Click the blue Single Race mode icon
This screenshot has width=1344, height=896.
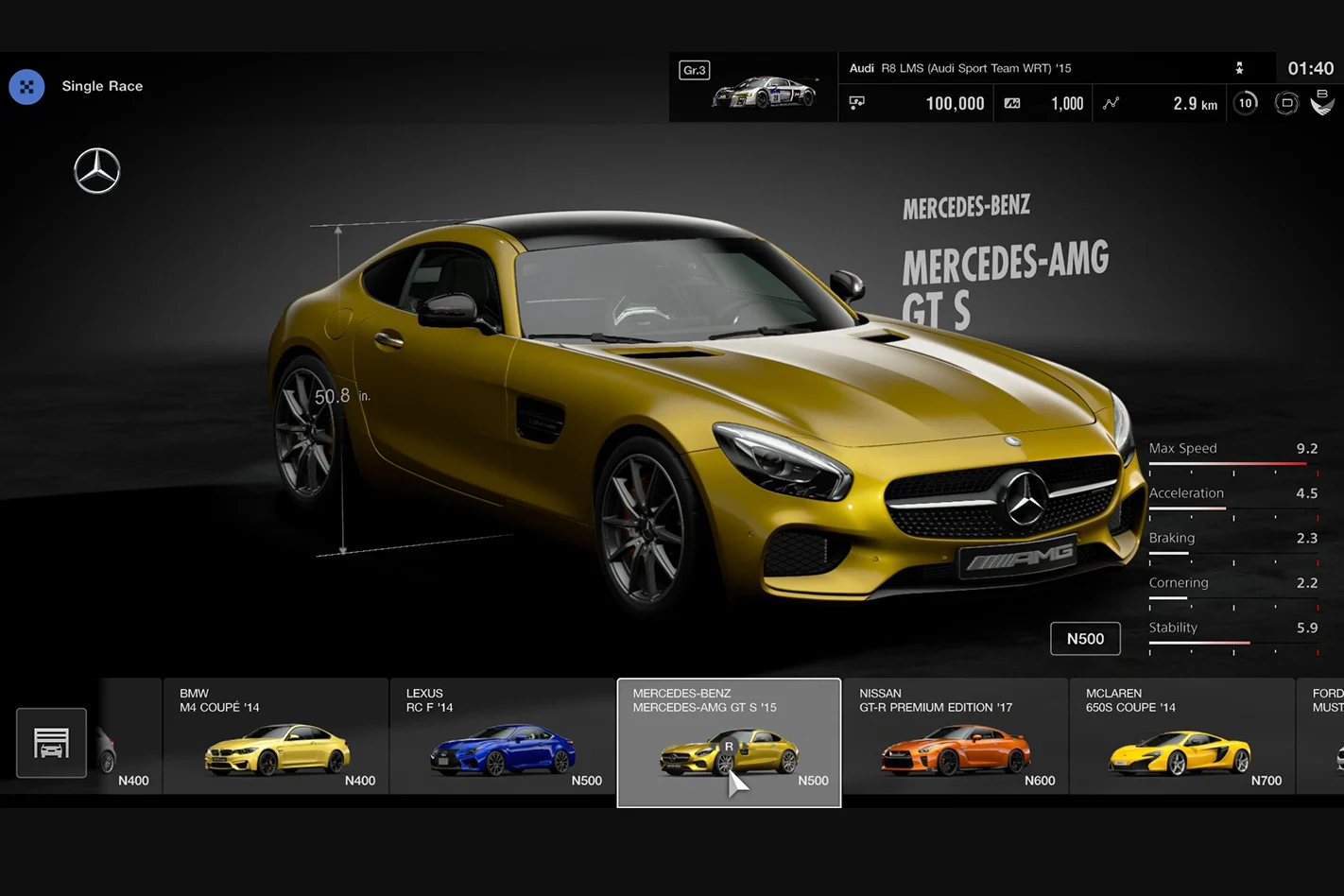(x=26, y=87)
